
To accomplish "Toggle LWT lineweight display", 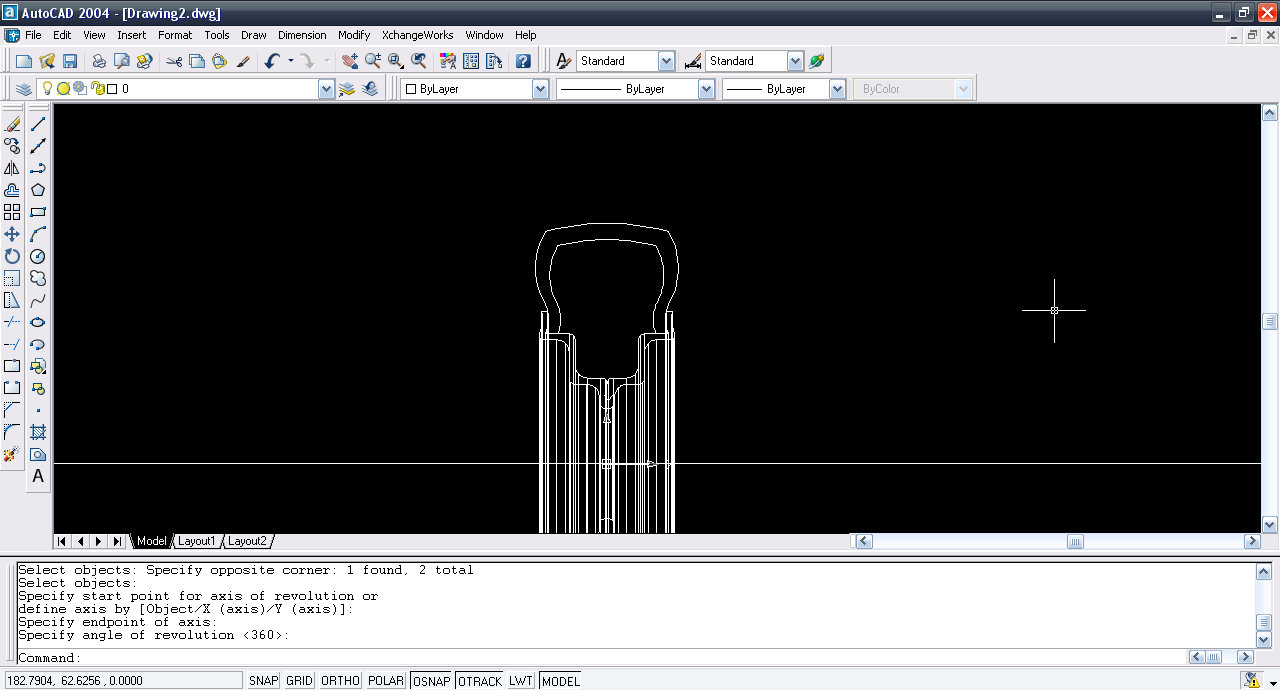I will [521, 681].
